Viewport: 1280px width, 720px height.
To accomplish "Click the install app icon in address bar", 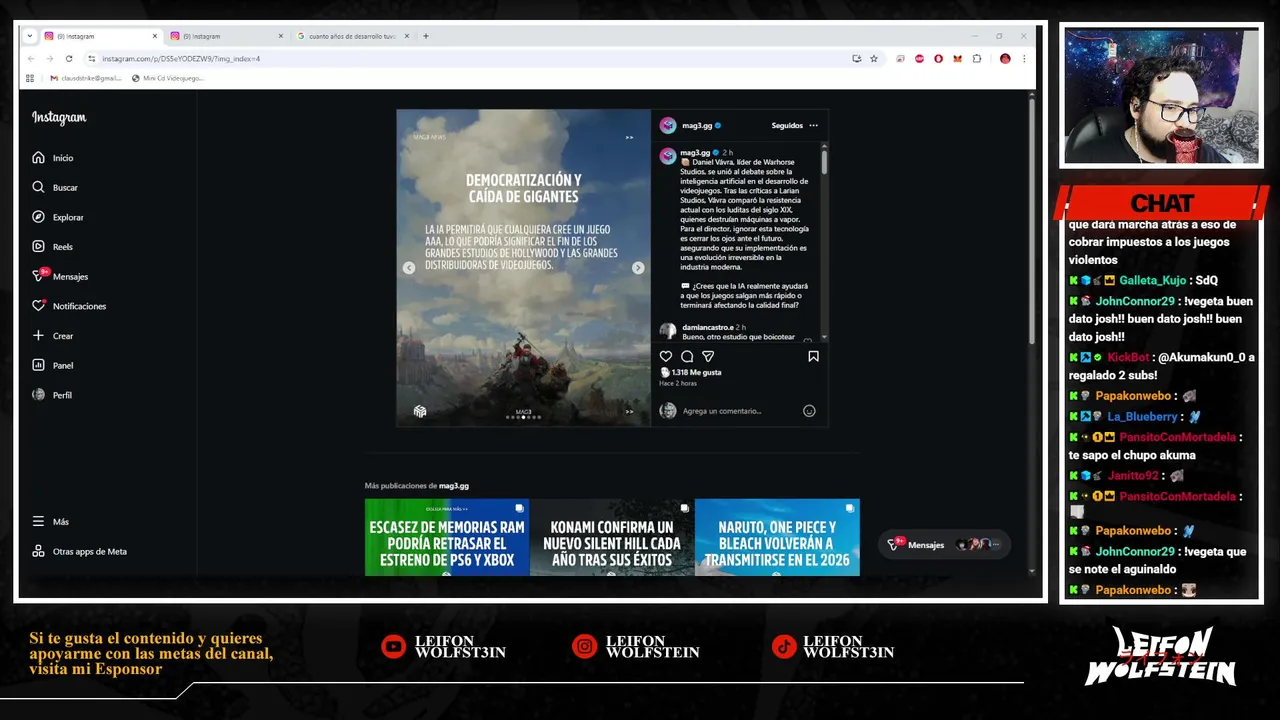I will (856, 59).
